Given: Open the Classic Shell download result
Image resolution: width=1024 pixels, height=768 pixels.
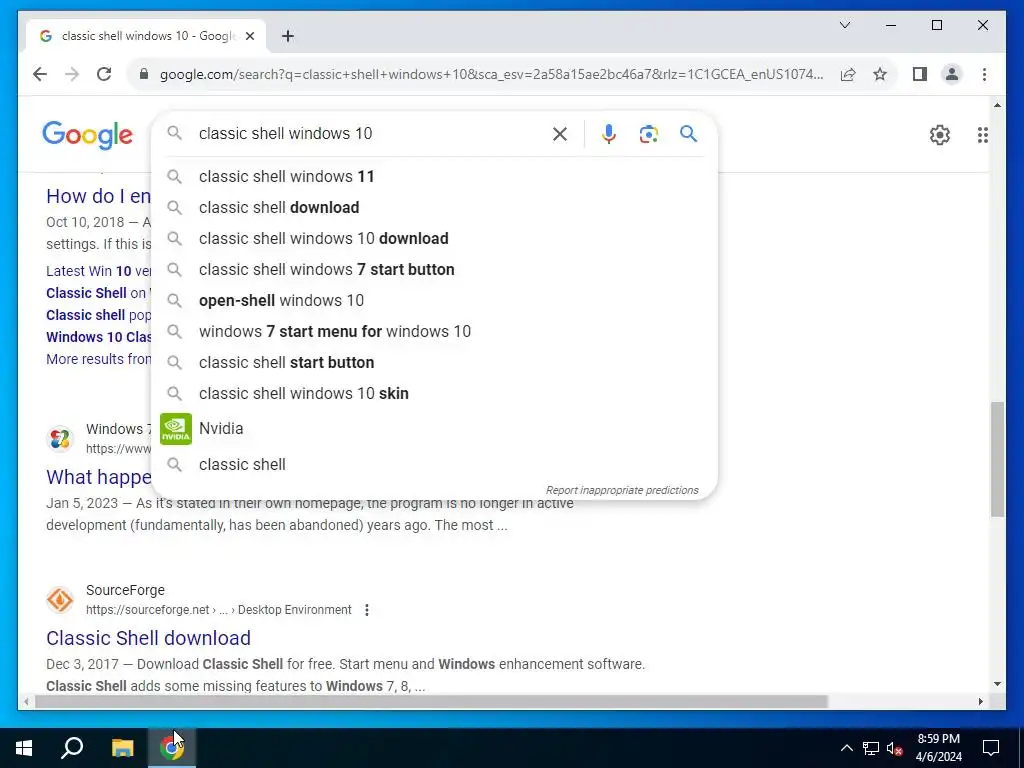Looking at the screenshot, I should (148, 638).
